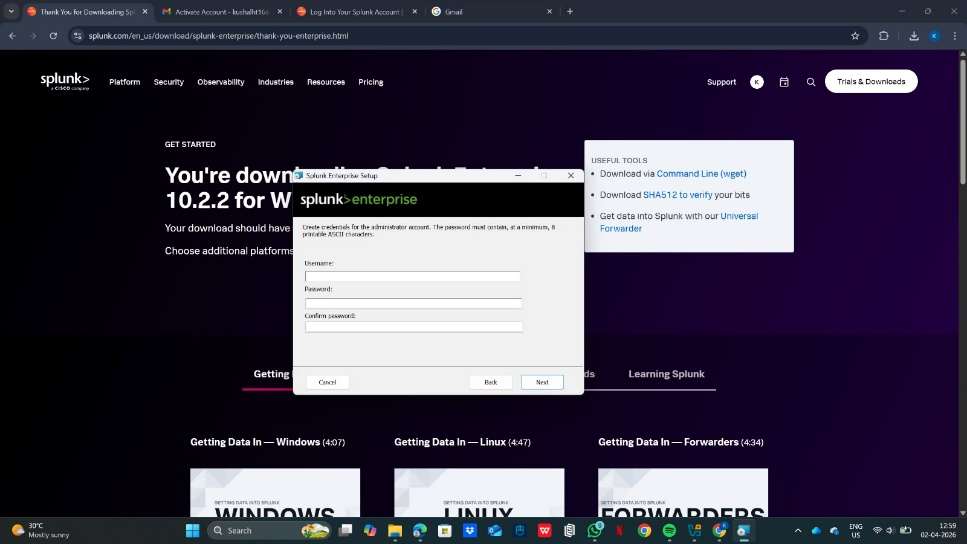The image size is (967, 544).
Task: Bookmark this page with the star icon
Action: click(855, 36)
